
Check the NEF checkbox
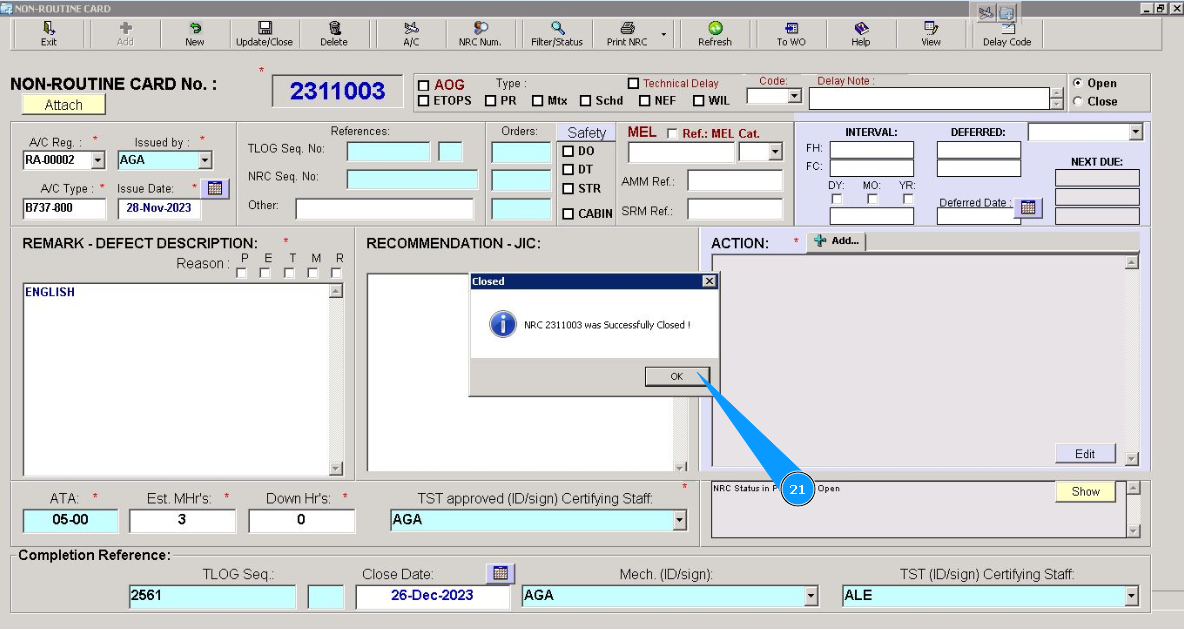[645, 100]
